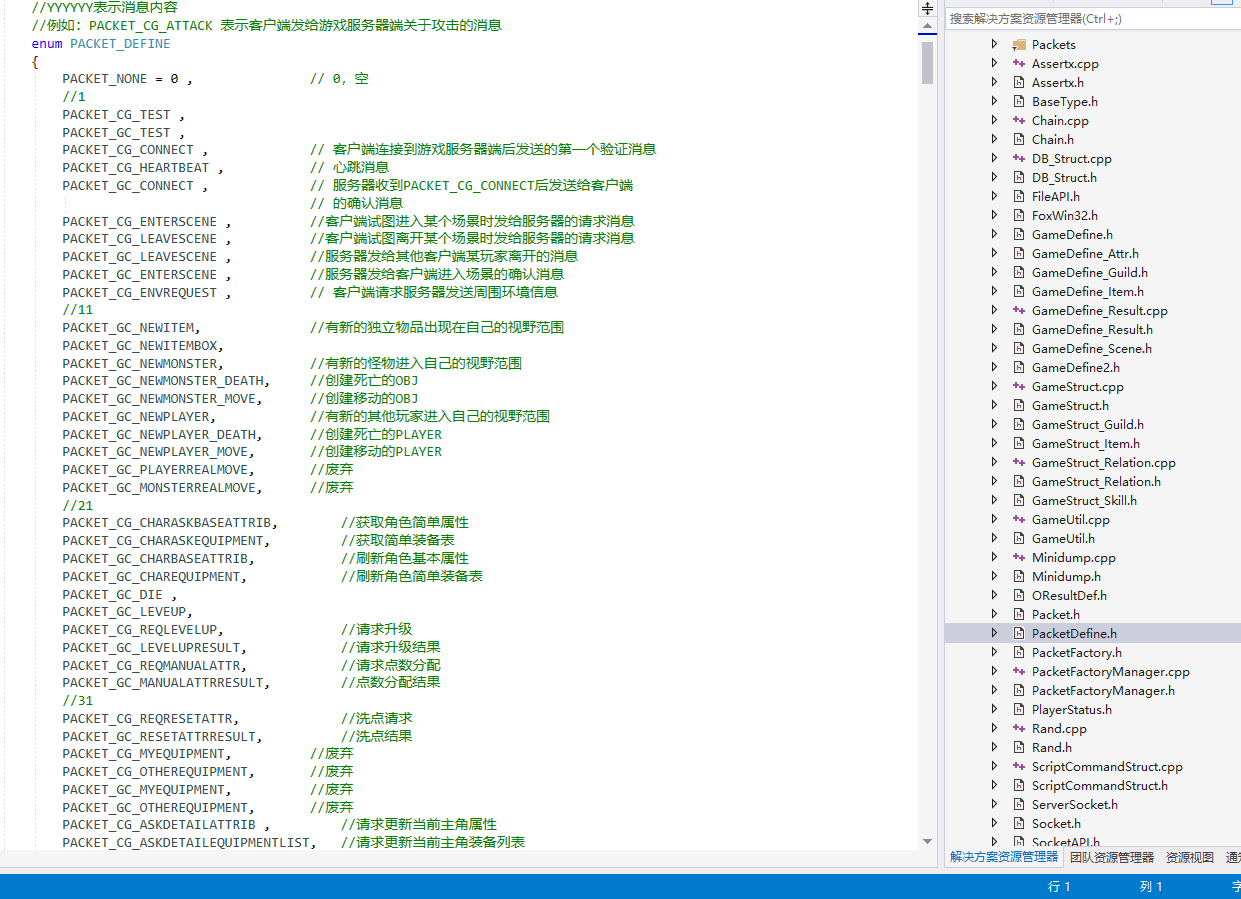
Task: Switch to the 资源视图 tab
Action: pos(1189,858)
